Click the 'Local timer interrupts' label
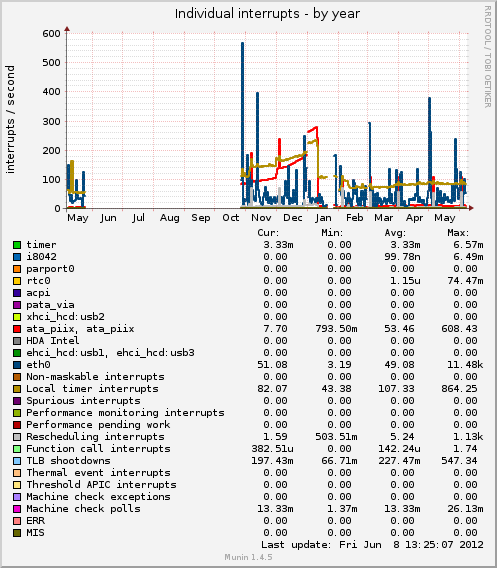Screen dimensions: 497x568 pos(92,389)
